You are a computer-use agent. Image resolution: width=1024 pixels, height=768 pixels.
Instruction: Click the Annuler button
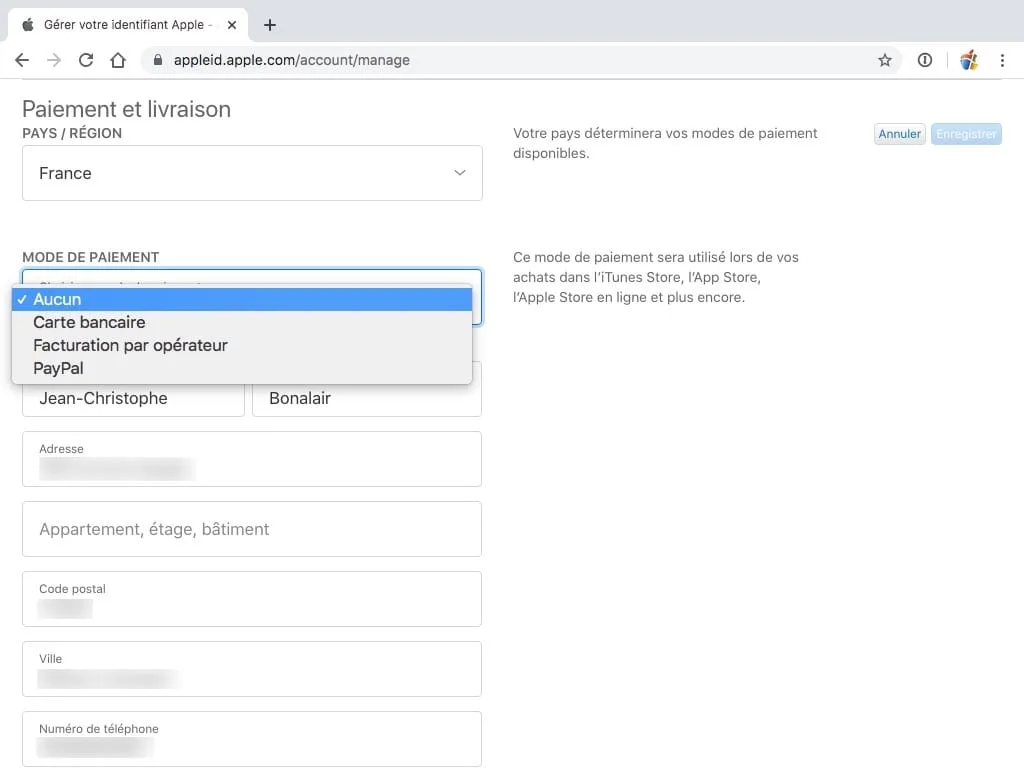(x=898, y=133)
